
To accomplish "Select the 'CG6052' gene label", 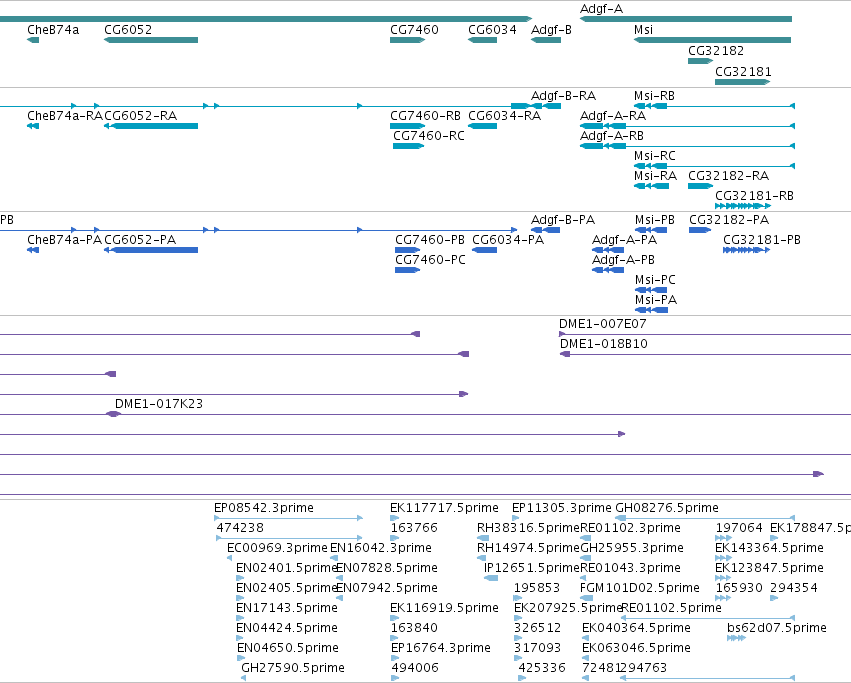I will click(128, 30).
